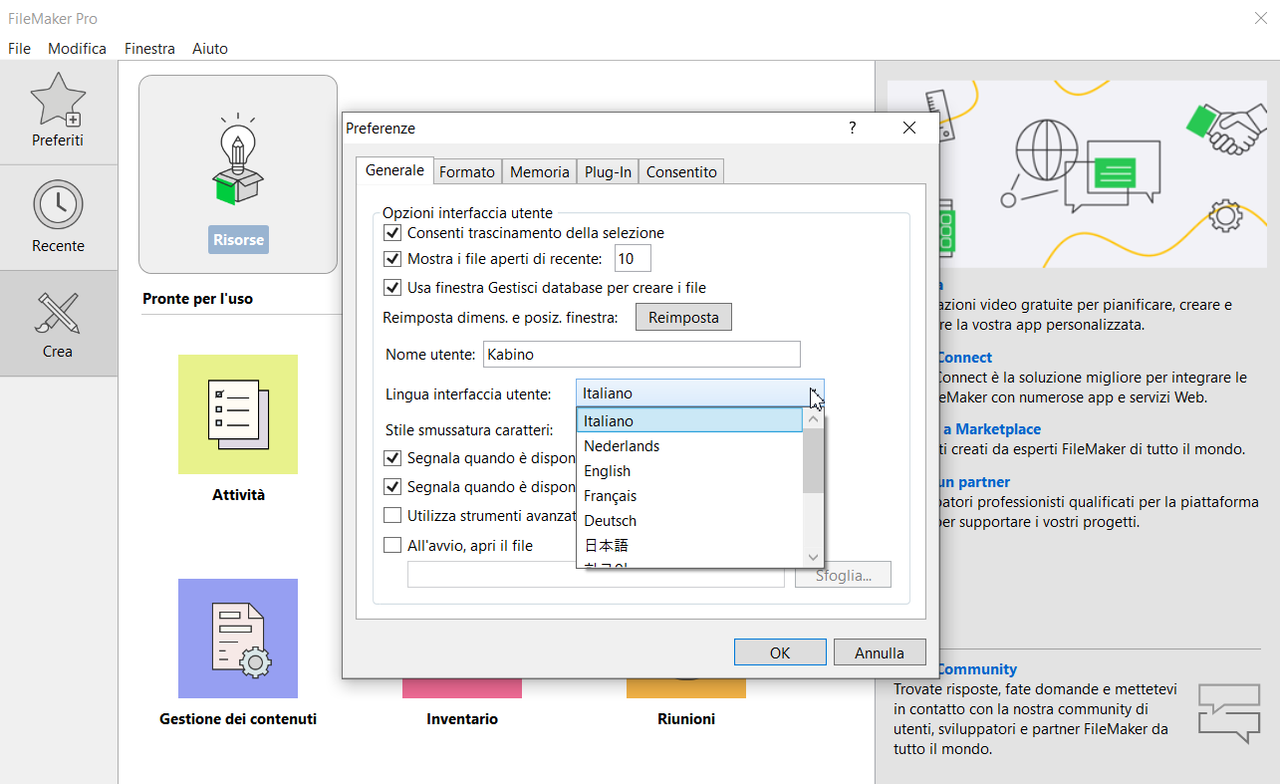Switch to the Generale tab

[395, 171]
